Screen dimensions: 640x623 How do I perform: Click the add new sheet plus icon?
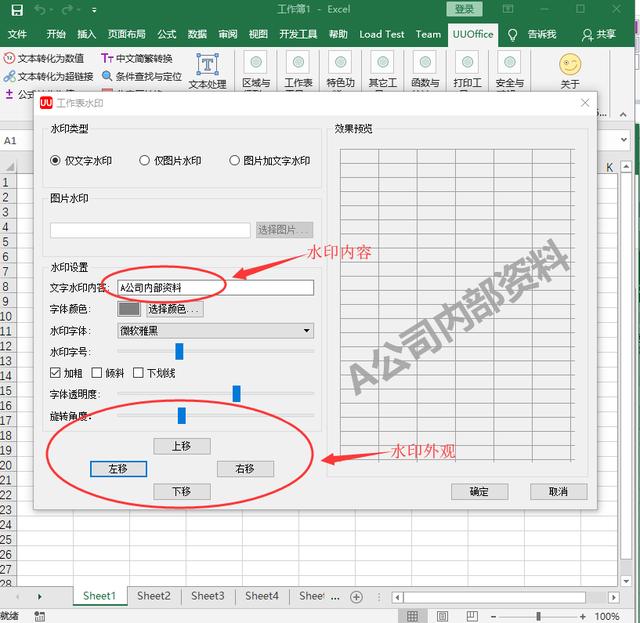point(356,596)
